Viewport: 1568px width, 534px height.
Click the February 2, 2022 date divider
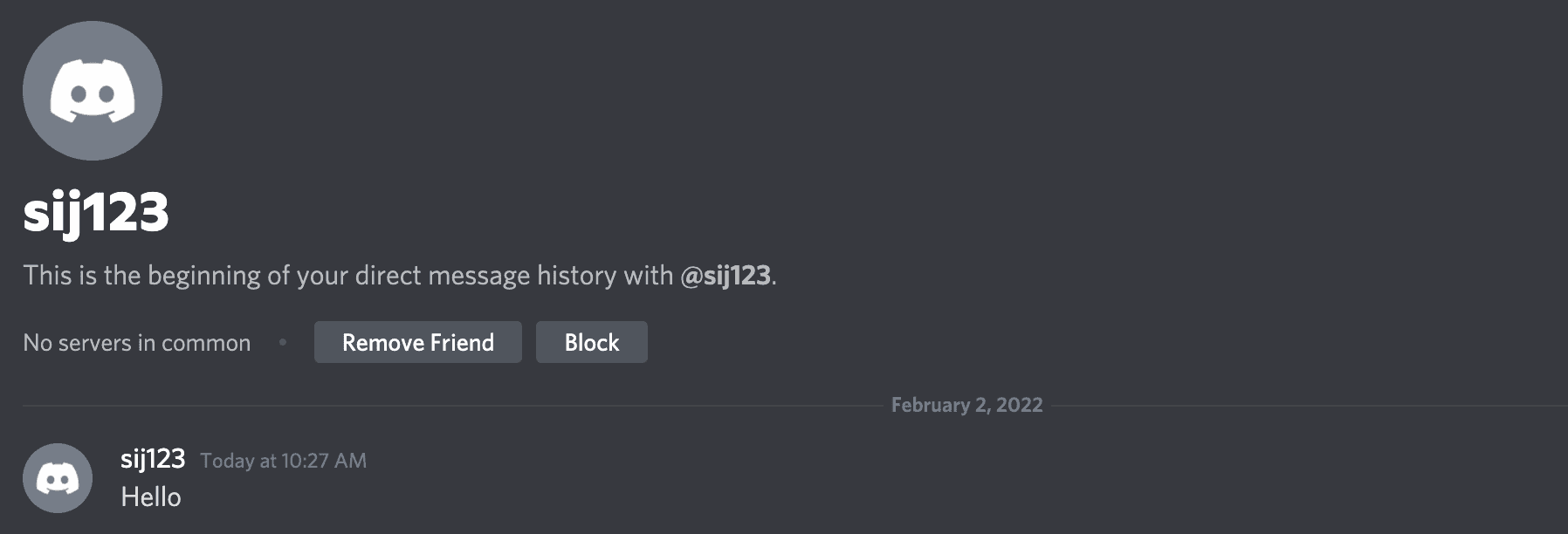(966, 405)
